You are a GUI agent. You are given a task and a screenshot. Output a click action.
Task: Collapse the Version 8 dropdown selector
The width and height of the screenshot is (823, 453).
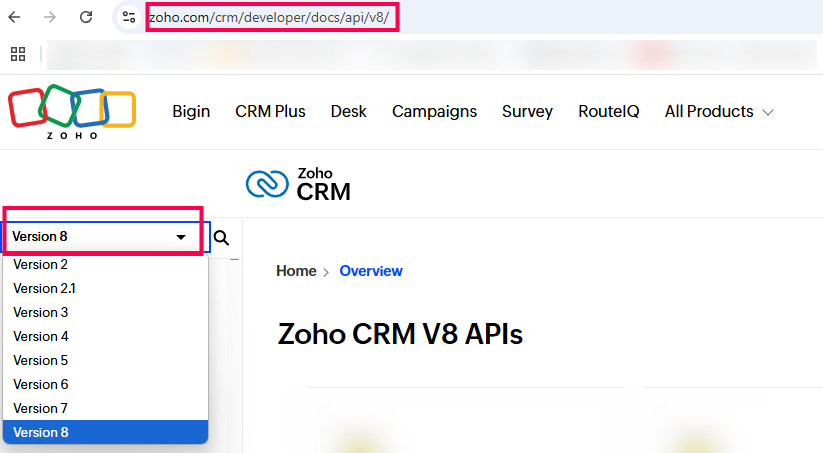point(107,237)
